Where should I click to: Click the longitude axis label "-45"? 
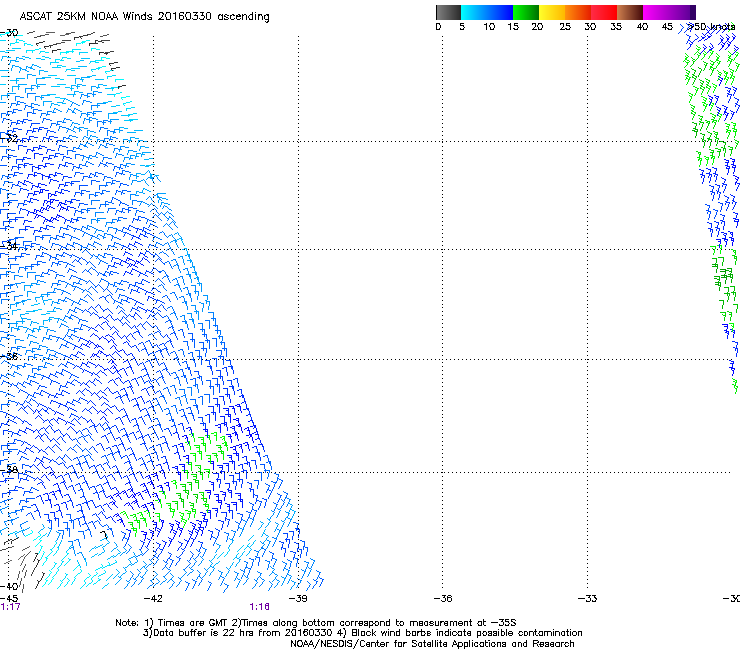point(9,598)
